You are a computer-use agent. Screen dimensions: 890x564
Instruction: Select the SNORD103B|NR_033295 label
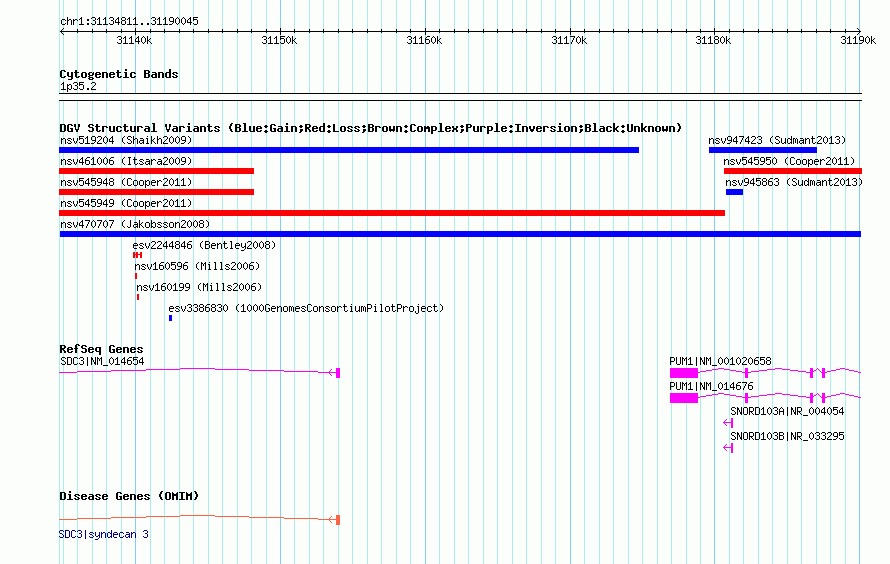pyautogui.click(x=787, y=436)
